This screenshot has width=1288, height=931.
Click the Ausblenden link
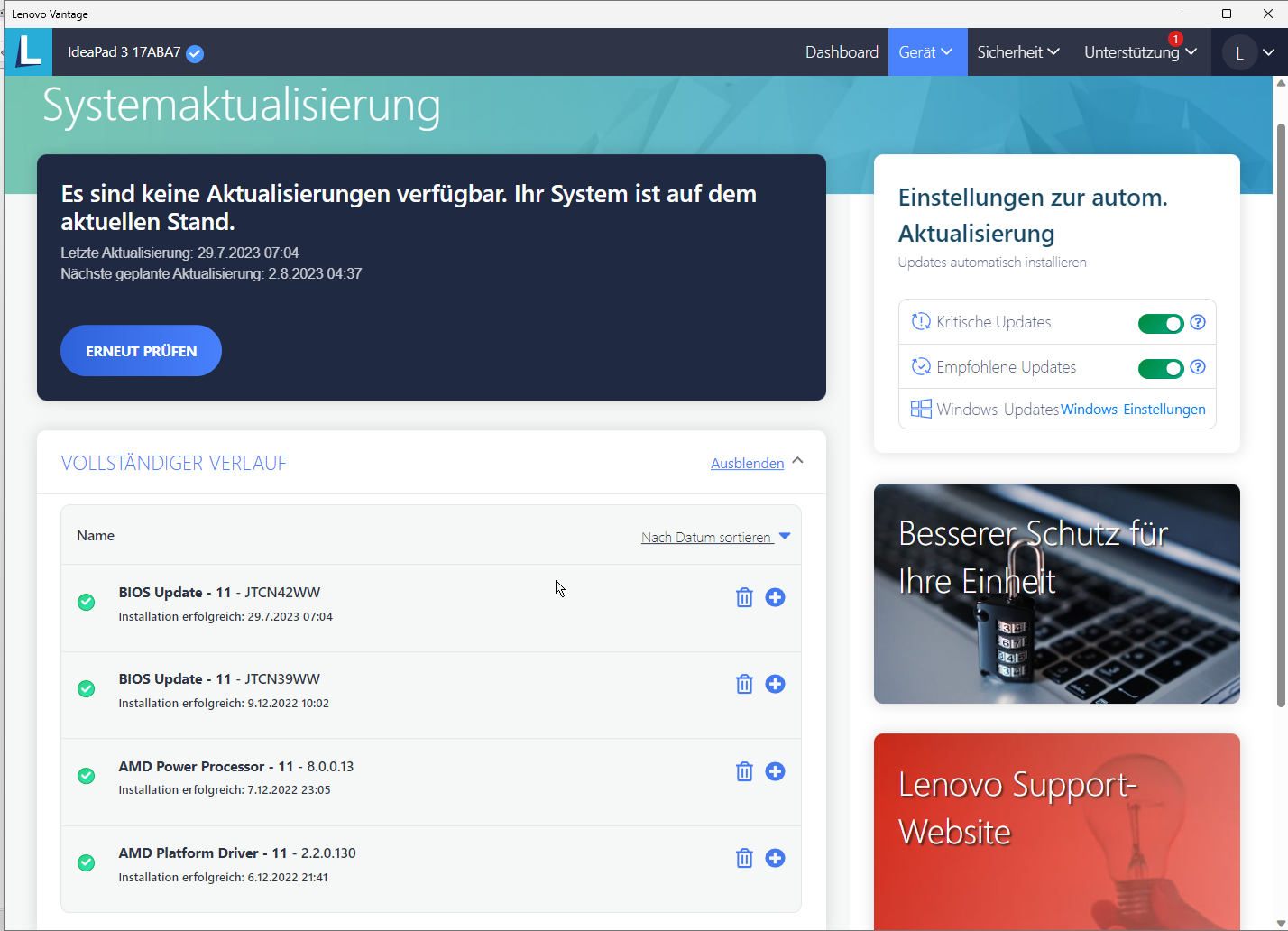coord(747,463)
